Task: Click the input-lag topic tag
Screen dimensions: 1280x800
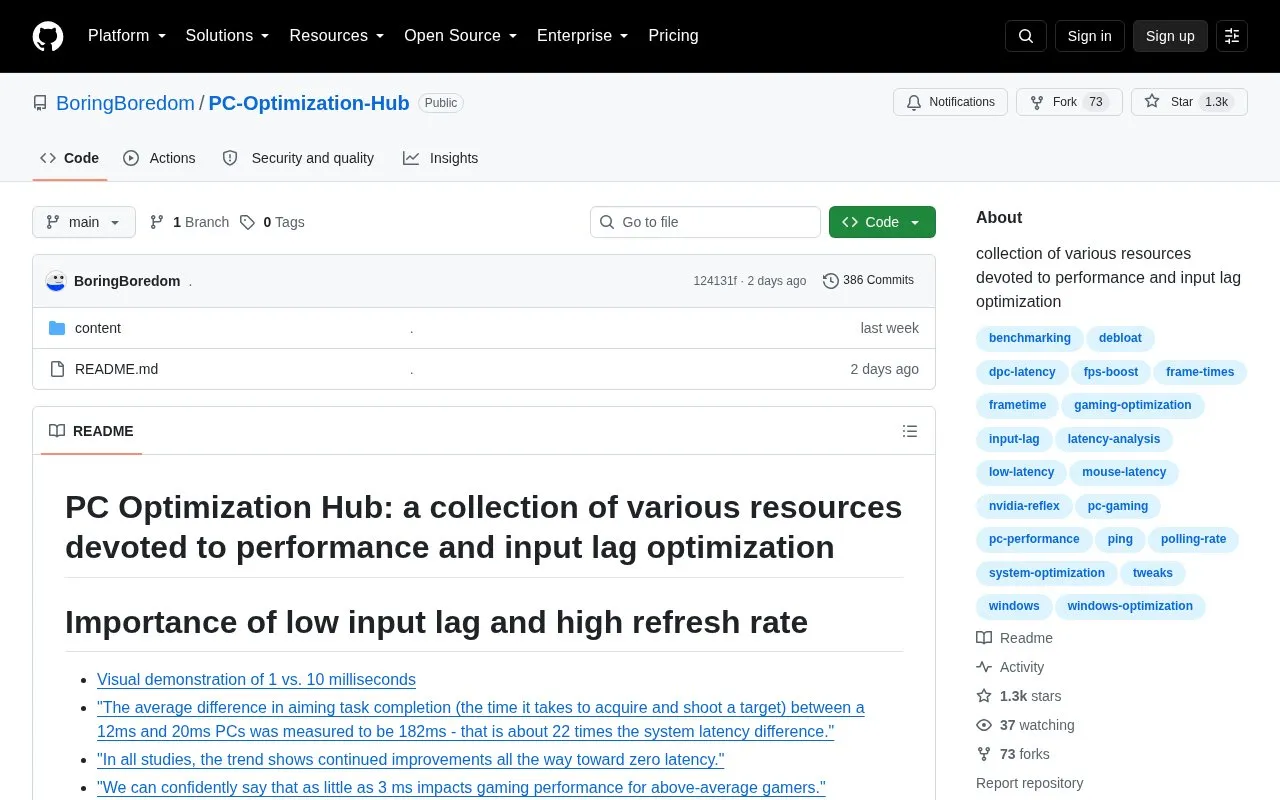Action: point(1014,439)
